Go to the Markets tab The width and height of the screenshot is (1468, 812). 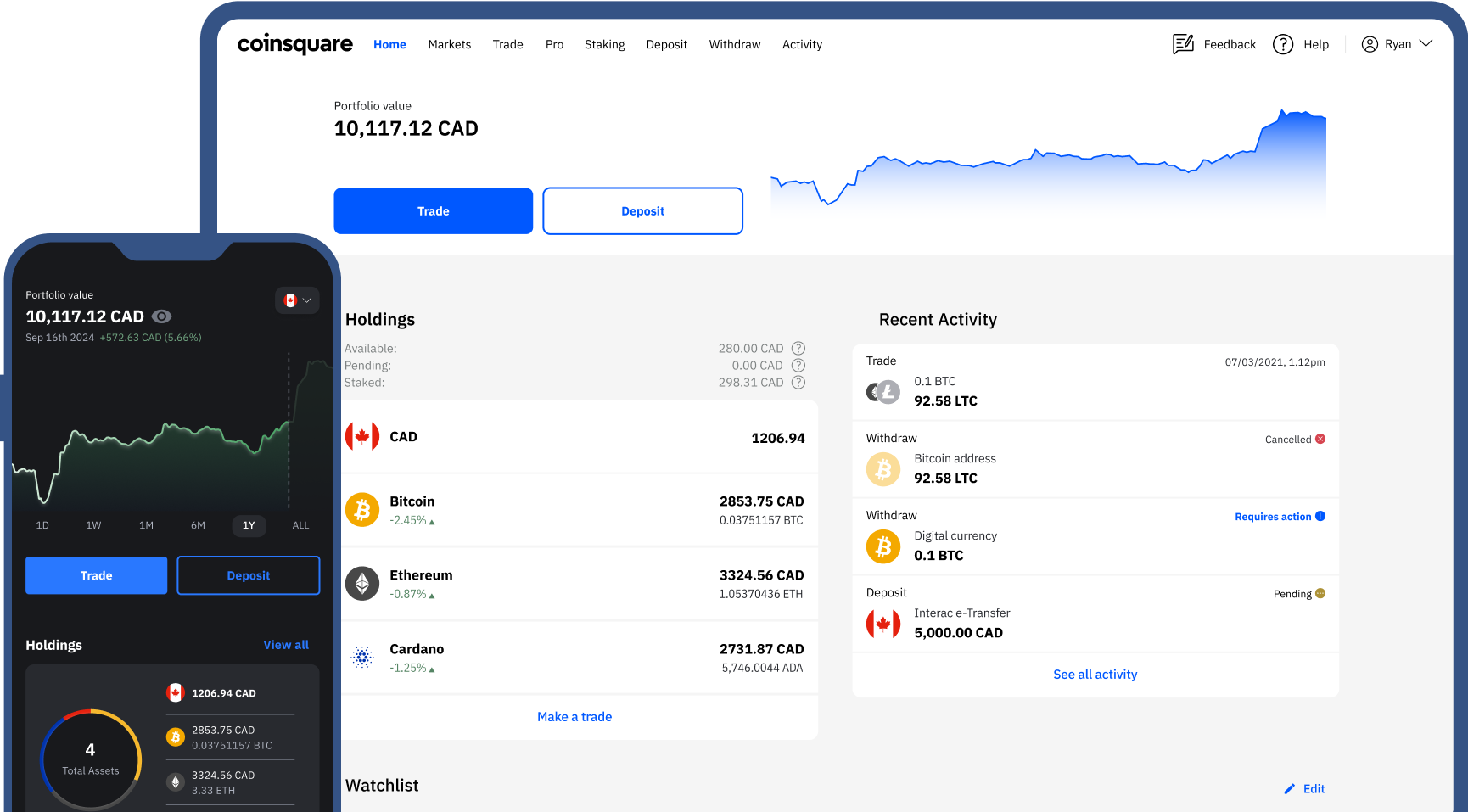pyautogui.click(x=449, y=44)
